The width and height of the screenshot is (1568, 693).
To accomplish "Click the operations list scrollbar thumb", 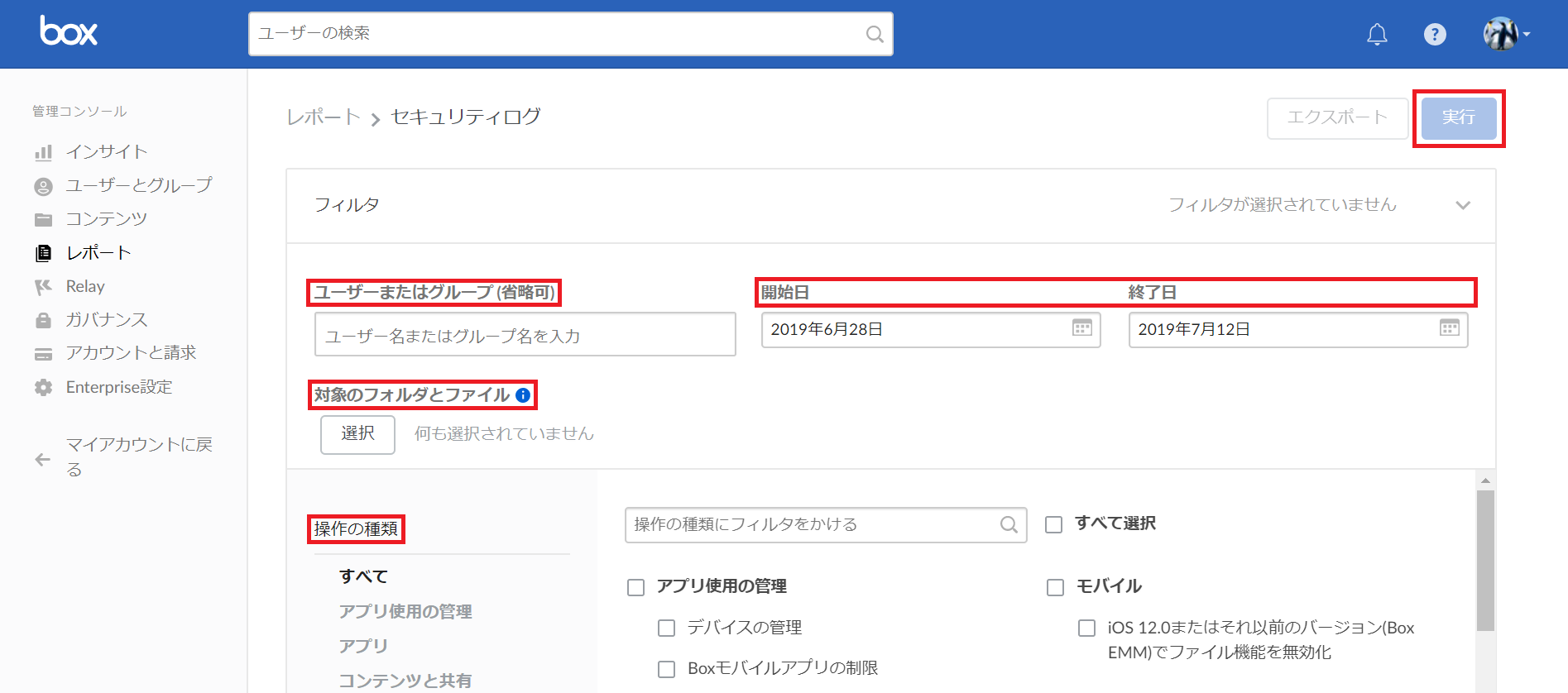I will [x=1485, y=561].
